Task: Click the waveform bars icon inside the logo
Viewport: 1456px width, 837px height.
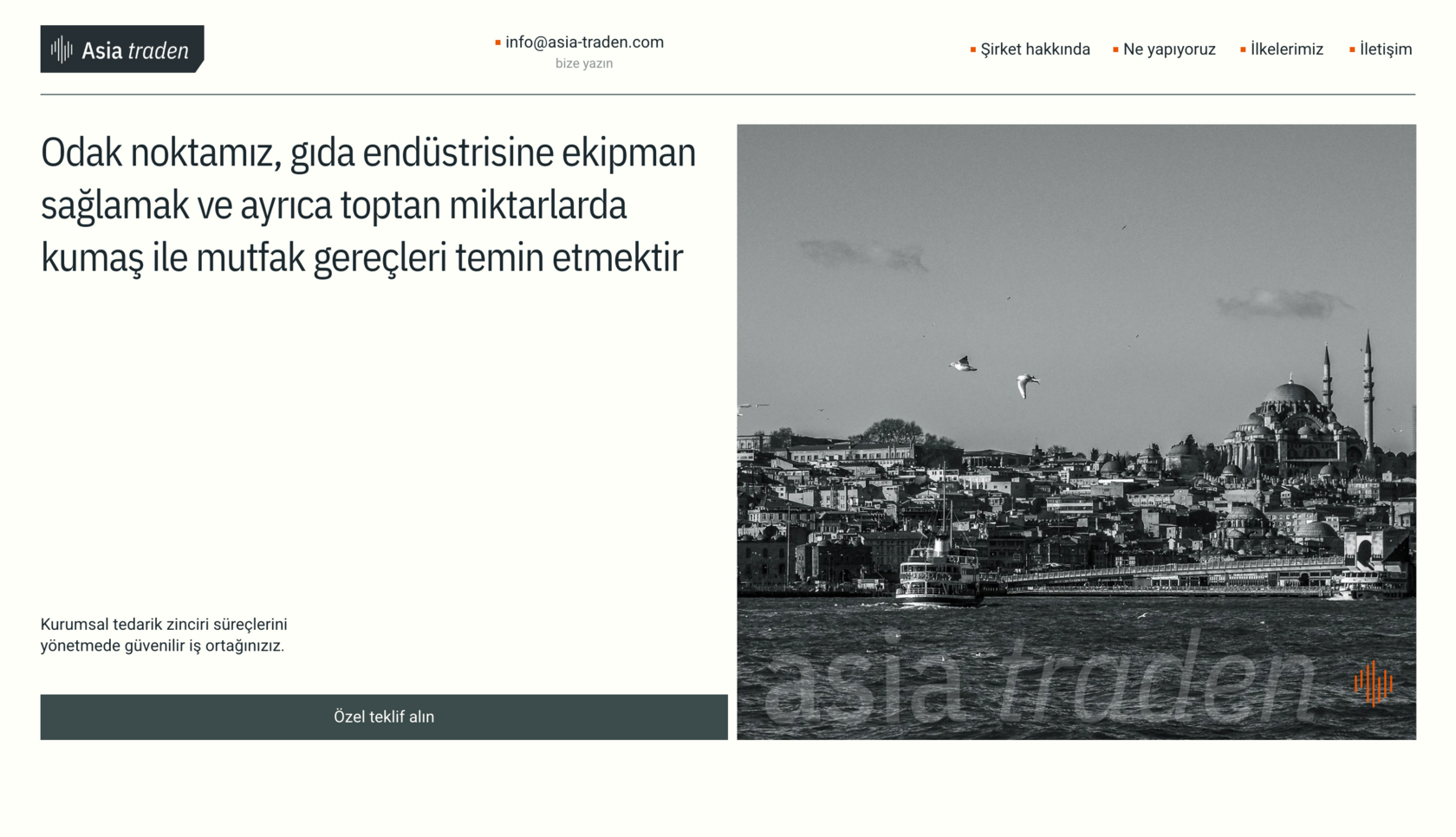Action: (62, 49)
